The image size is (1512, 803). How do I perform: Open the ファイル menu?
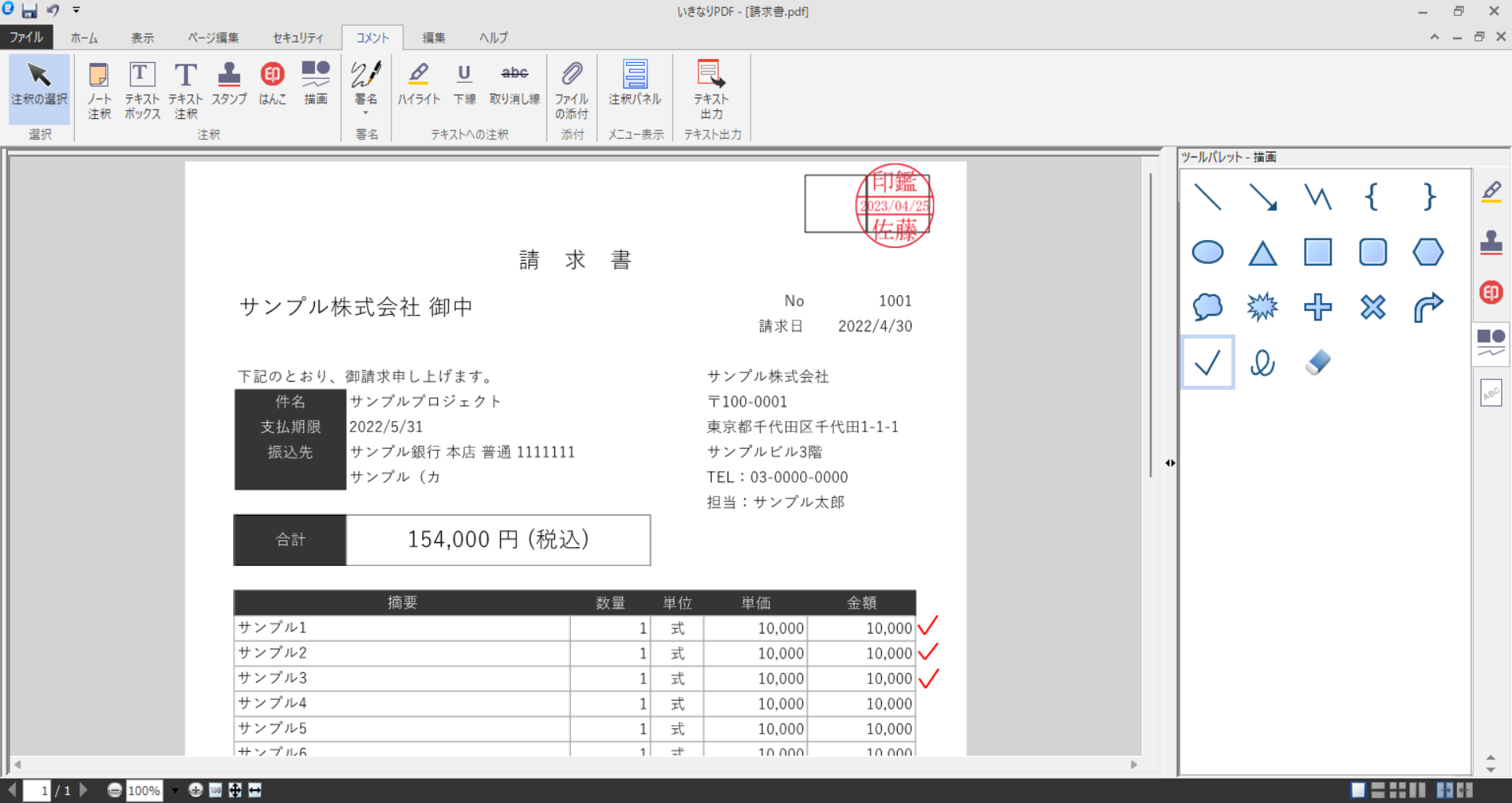click(x=26, y=37)
